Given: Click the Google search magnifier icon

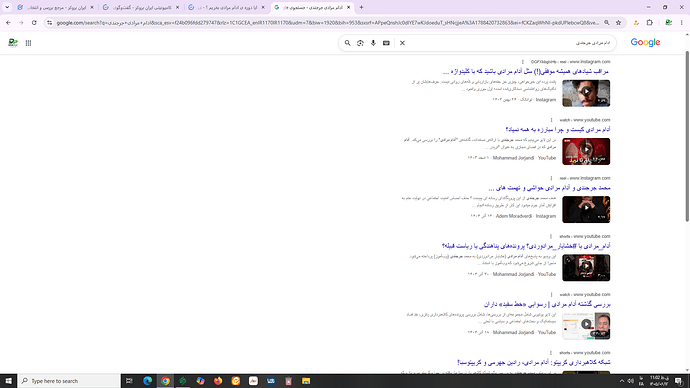Looking at the screenshot, I should (x=347, y=43).
